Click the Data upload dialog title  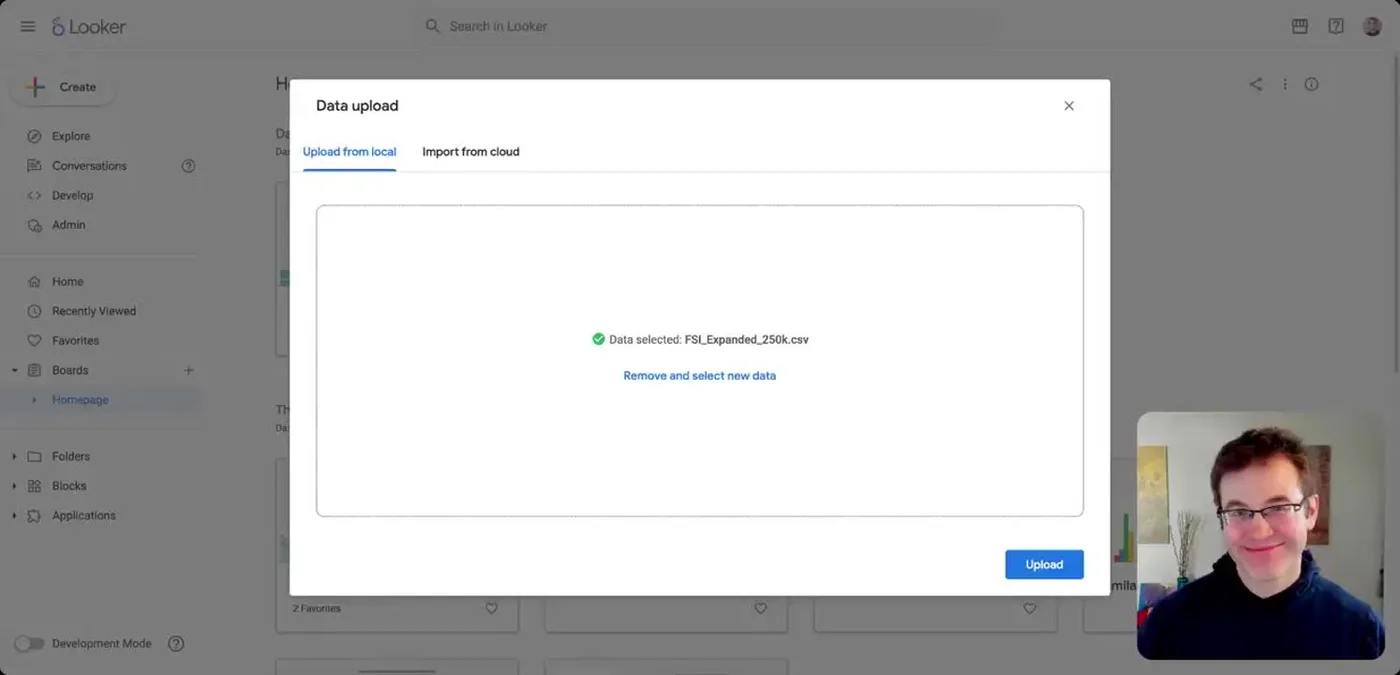click(x=357, y=106)
